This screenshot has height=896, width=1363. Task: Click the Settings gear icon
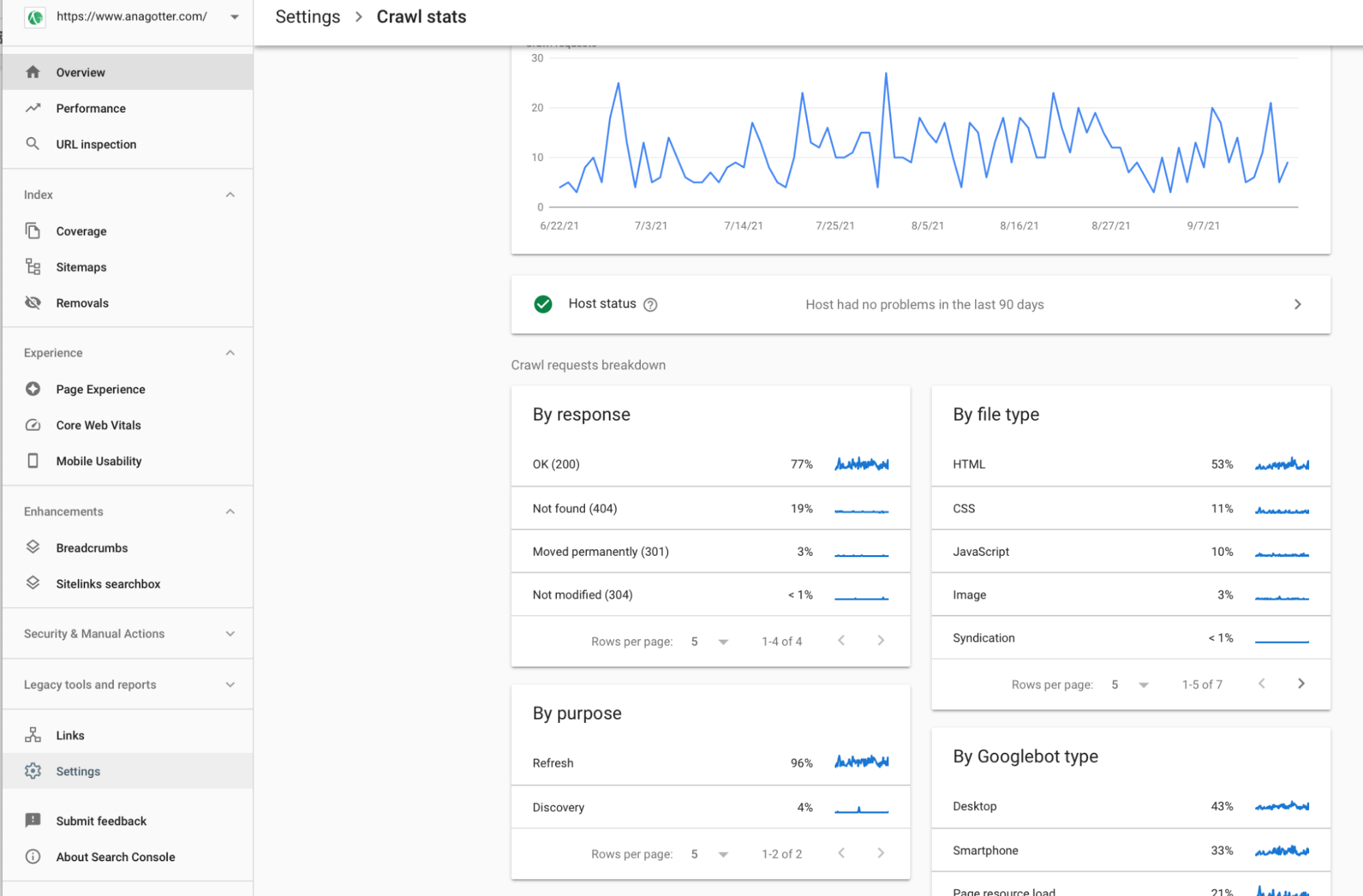(33, 771)
